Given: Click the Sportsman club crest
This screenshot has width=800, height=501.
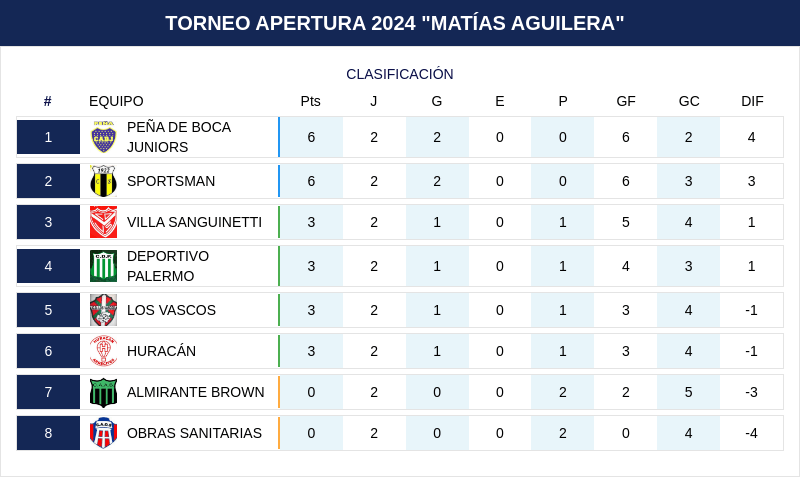Looking at the screenshot, I should tap(104, 181).
